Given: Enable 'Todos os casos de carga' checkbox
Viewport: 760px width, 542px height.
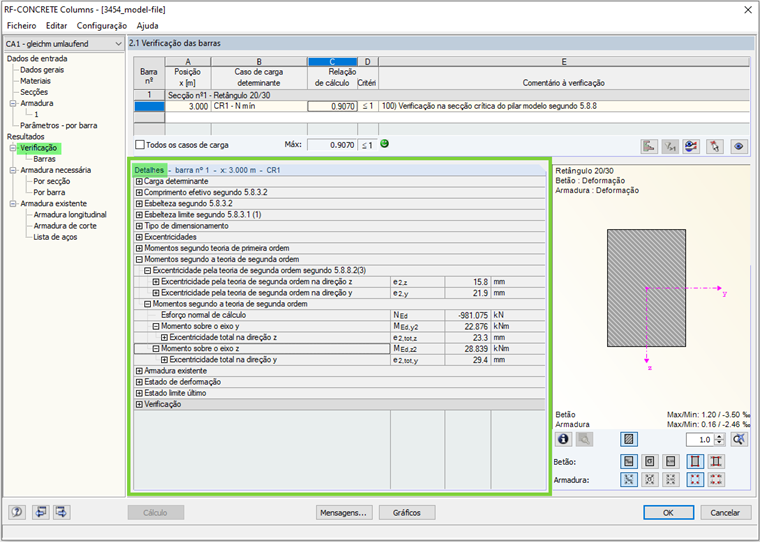Looking at the screenshot, I should (x=140, y=144).
